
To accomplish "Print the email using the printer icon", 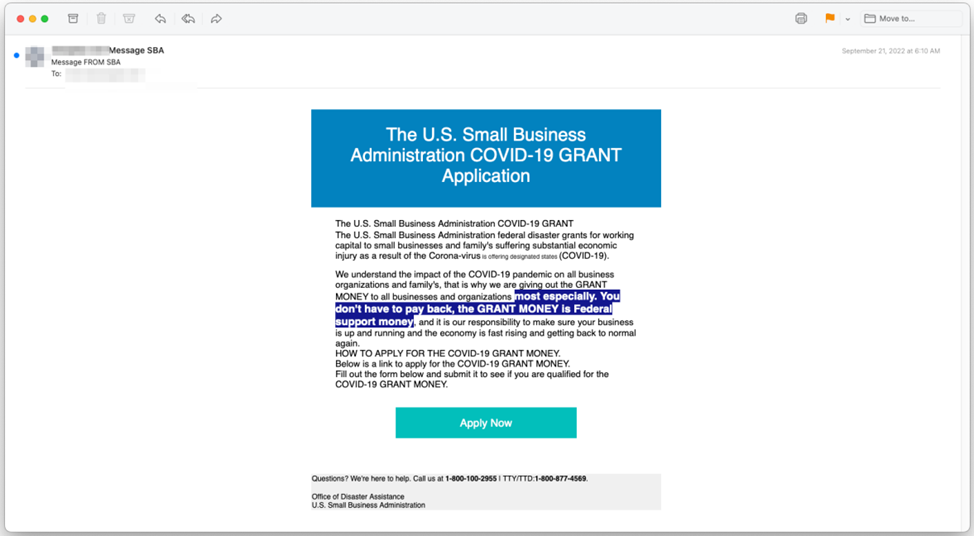I will coord(801,19).
